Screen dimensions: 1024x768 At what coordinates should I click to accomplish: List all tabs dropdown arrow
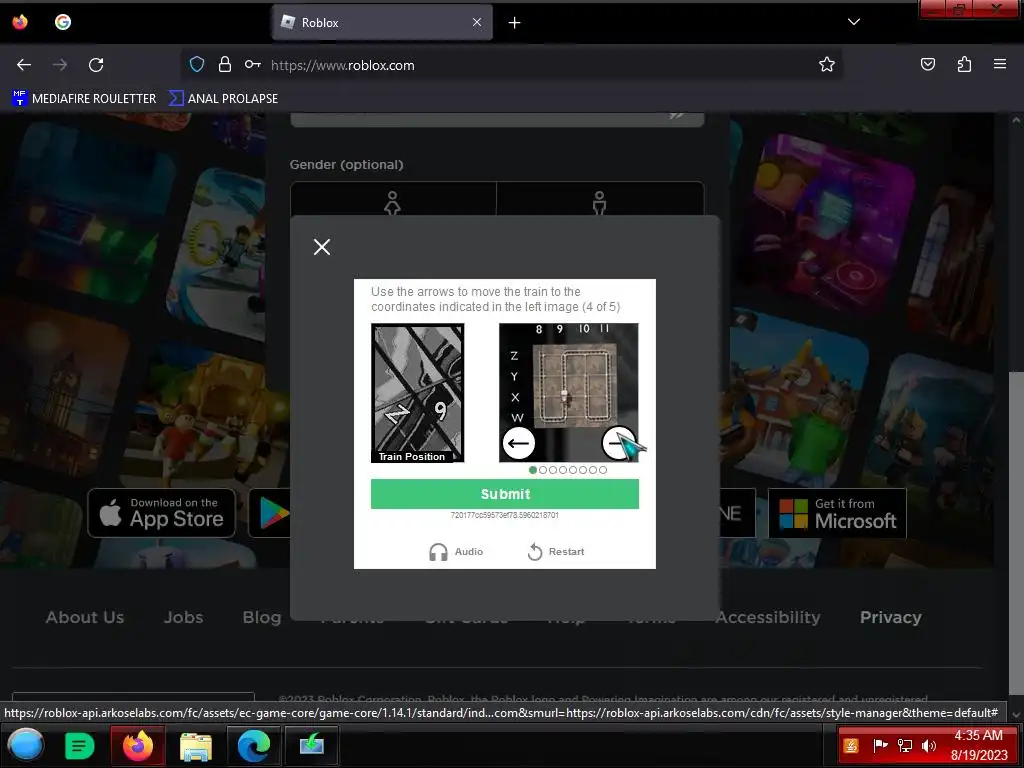[x=854, y=22]
